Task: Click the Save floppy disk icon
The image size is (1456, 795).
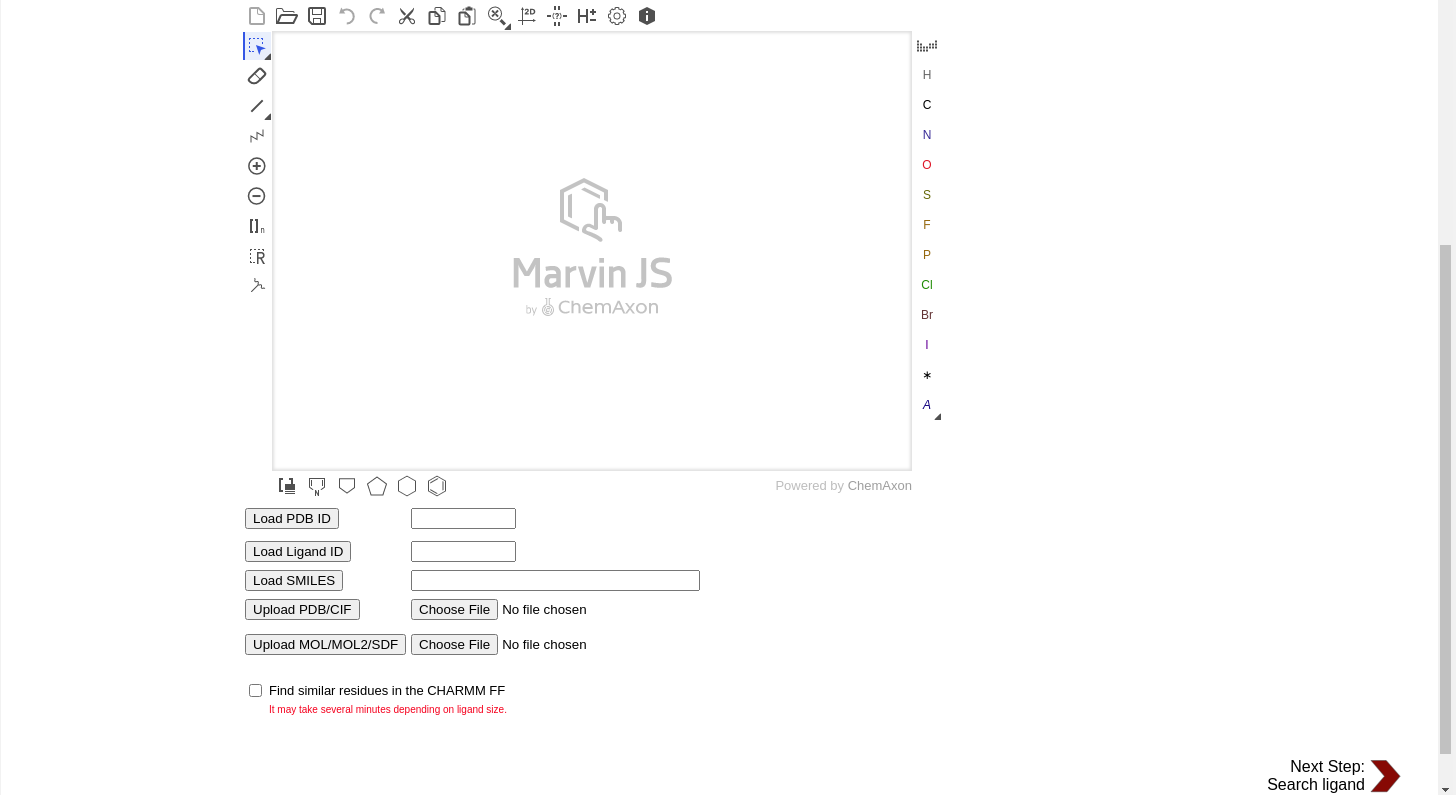Action: 317,16
